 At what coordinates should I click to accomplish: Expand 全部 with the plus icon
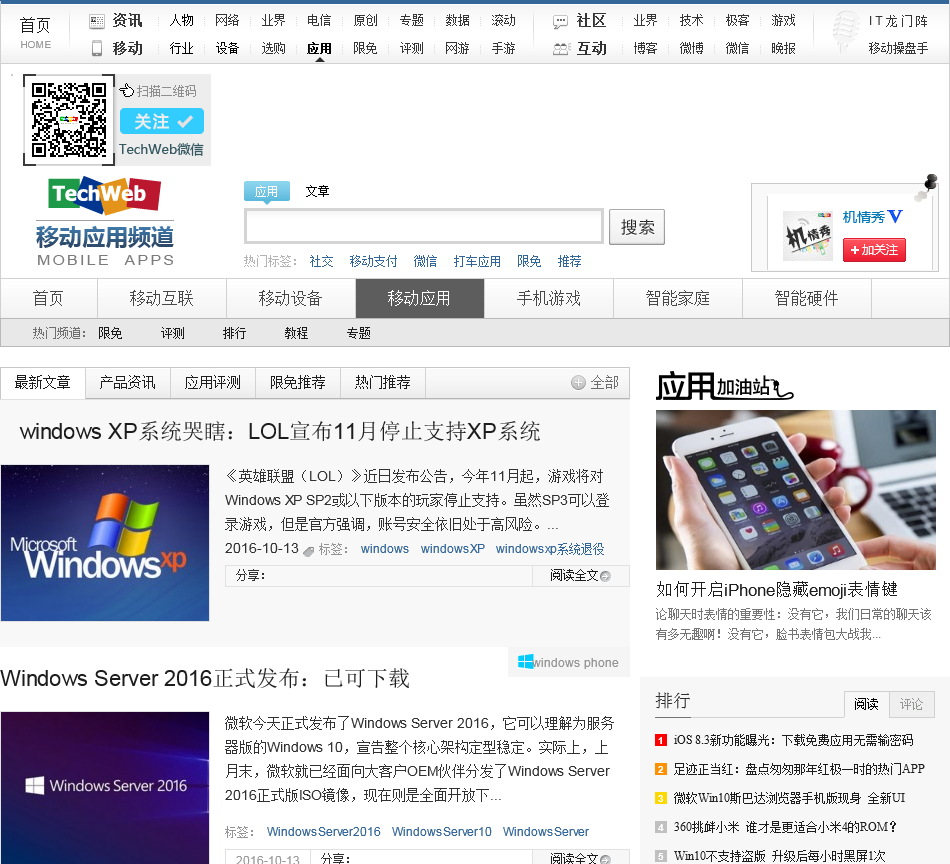click(595, 382)
